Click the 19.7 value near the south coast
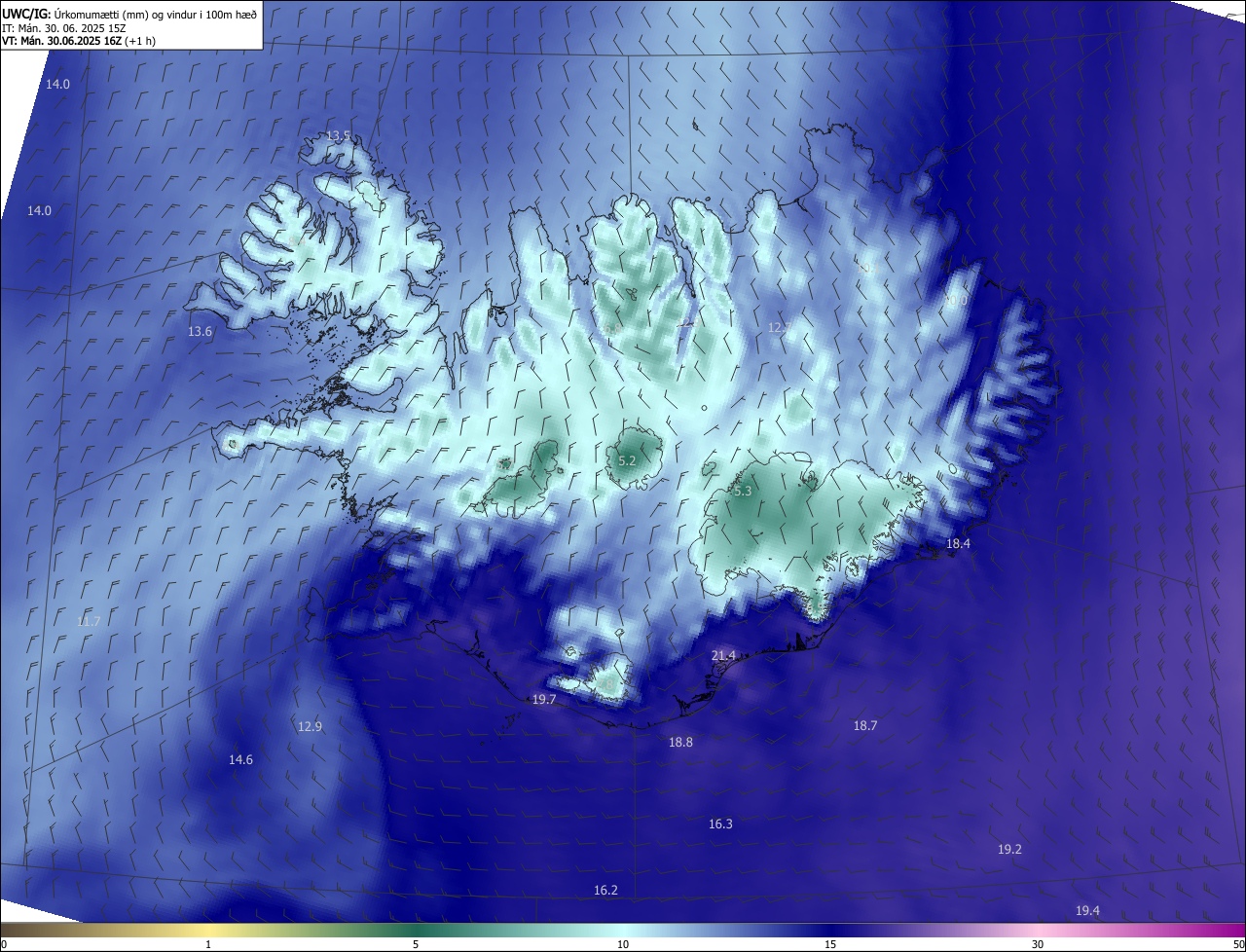Image resolution: width=1246 pixels, height=952 pixels. pyautogui.click(x=544, y=699)
